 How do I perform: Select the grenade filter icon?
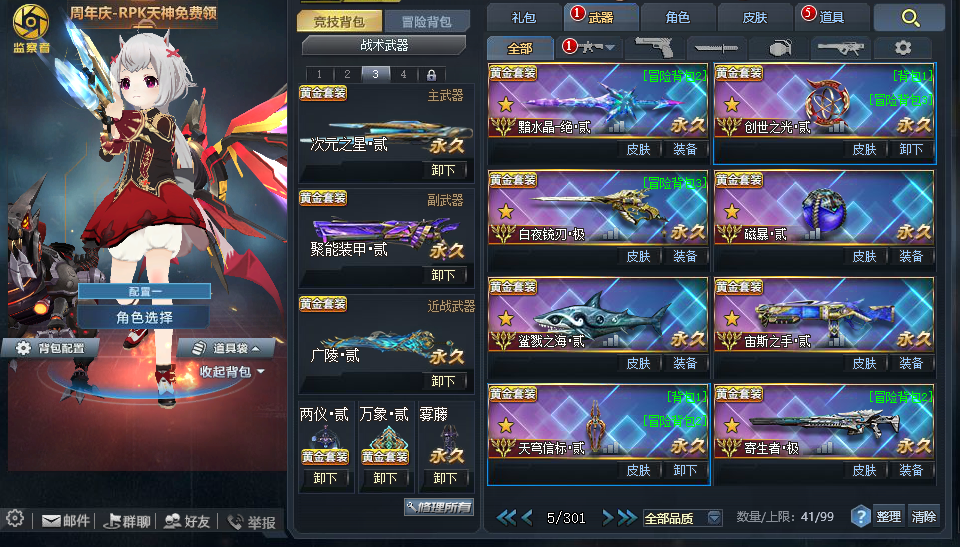[x=779, y=48]
